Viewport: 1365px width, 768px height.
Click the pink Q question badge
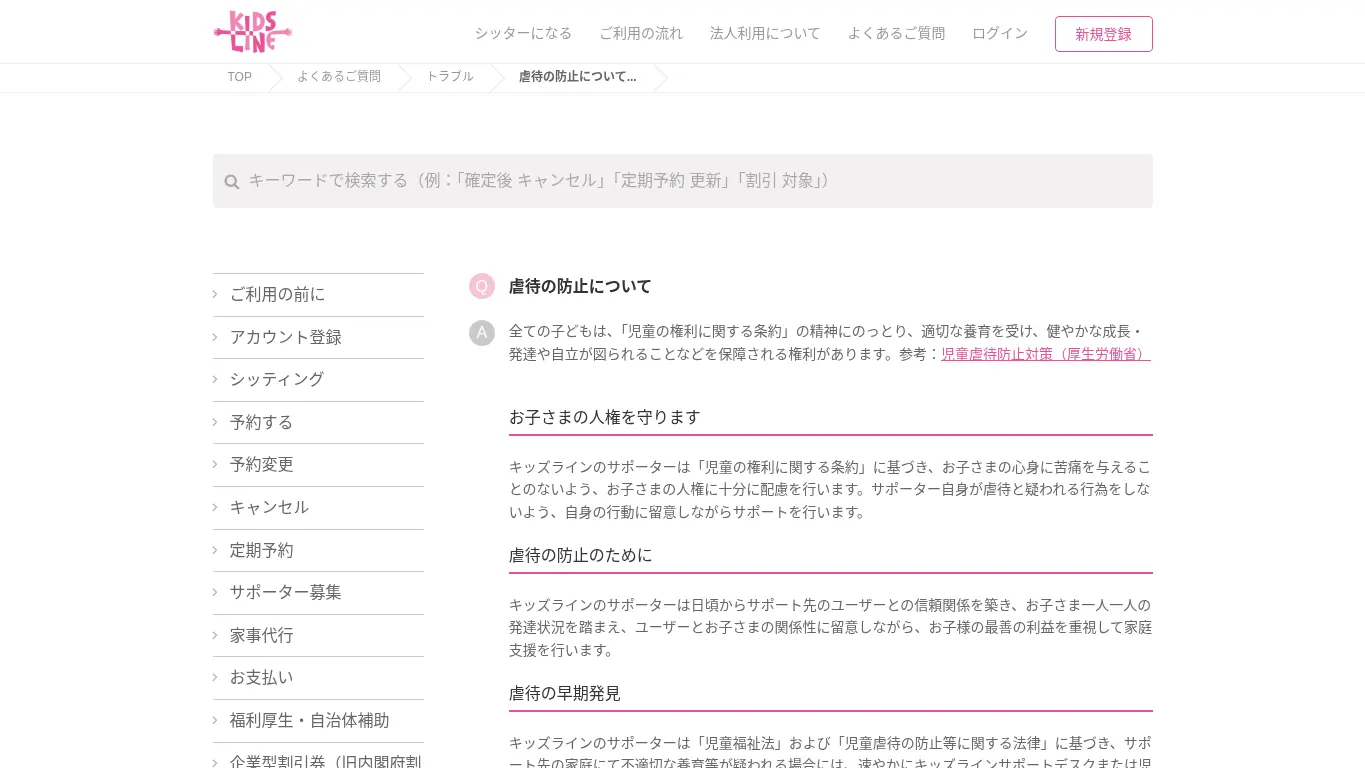(x=482, y=286)
